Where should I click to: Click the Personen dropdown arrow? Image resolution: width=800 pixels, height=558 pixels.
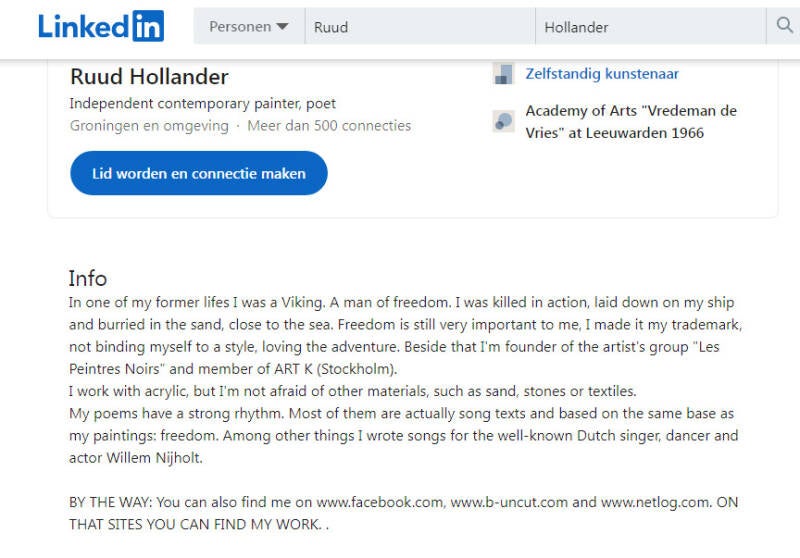click(x=282, y=27)
